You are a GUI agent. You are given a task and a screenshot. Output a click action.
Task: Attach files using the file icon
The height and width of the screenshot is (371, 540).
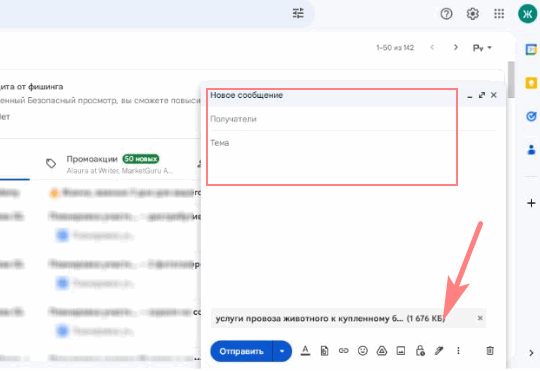point(324,351)
